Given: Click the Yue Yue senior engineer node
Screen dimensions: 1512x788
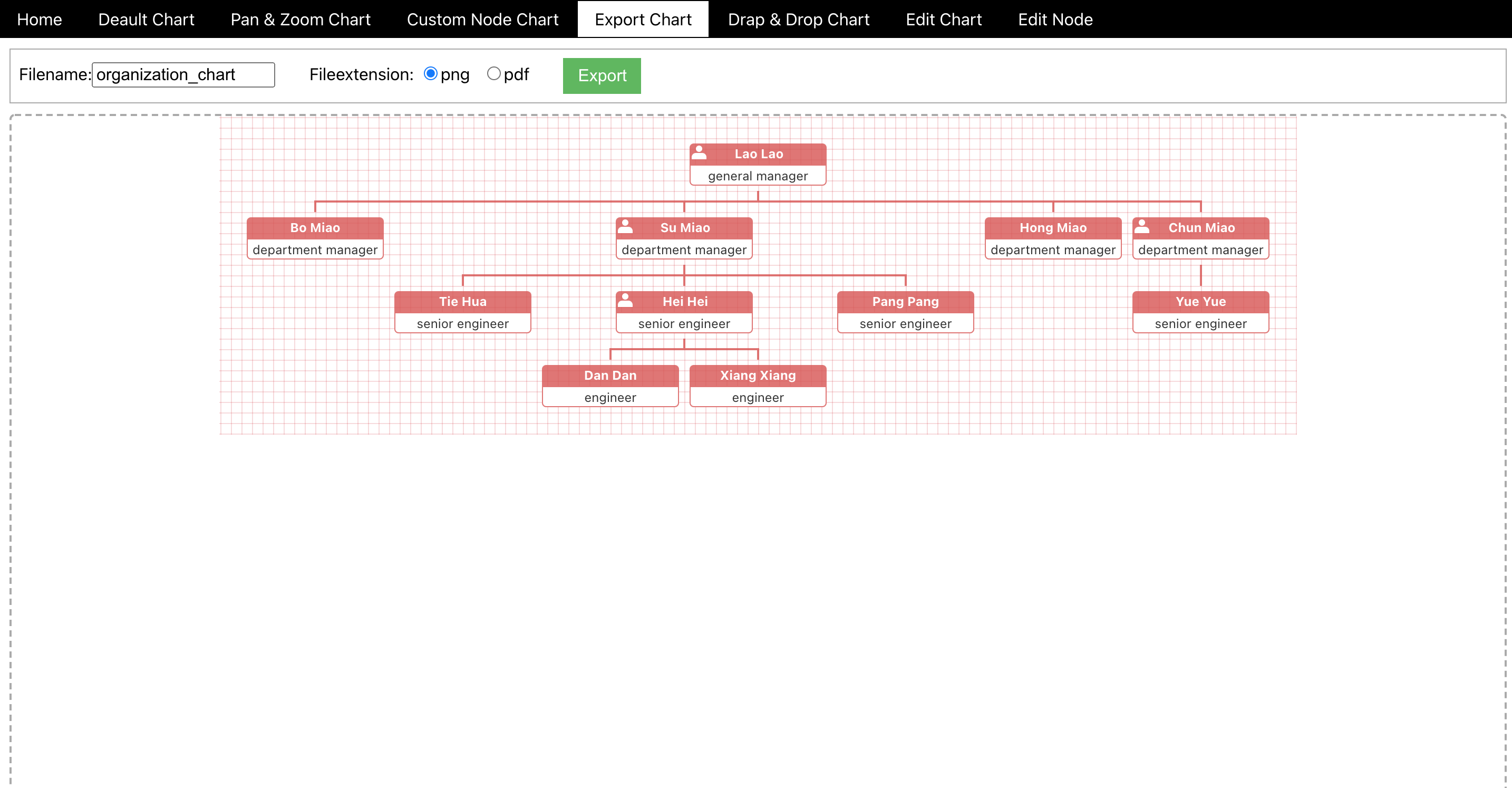Looking at the screenshot, I should tap(1200, 312).
